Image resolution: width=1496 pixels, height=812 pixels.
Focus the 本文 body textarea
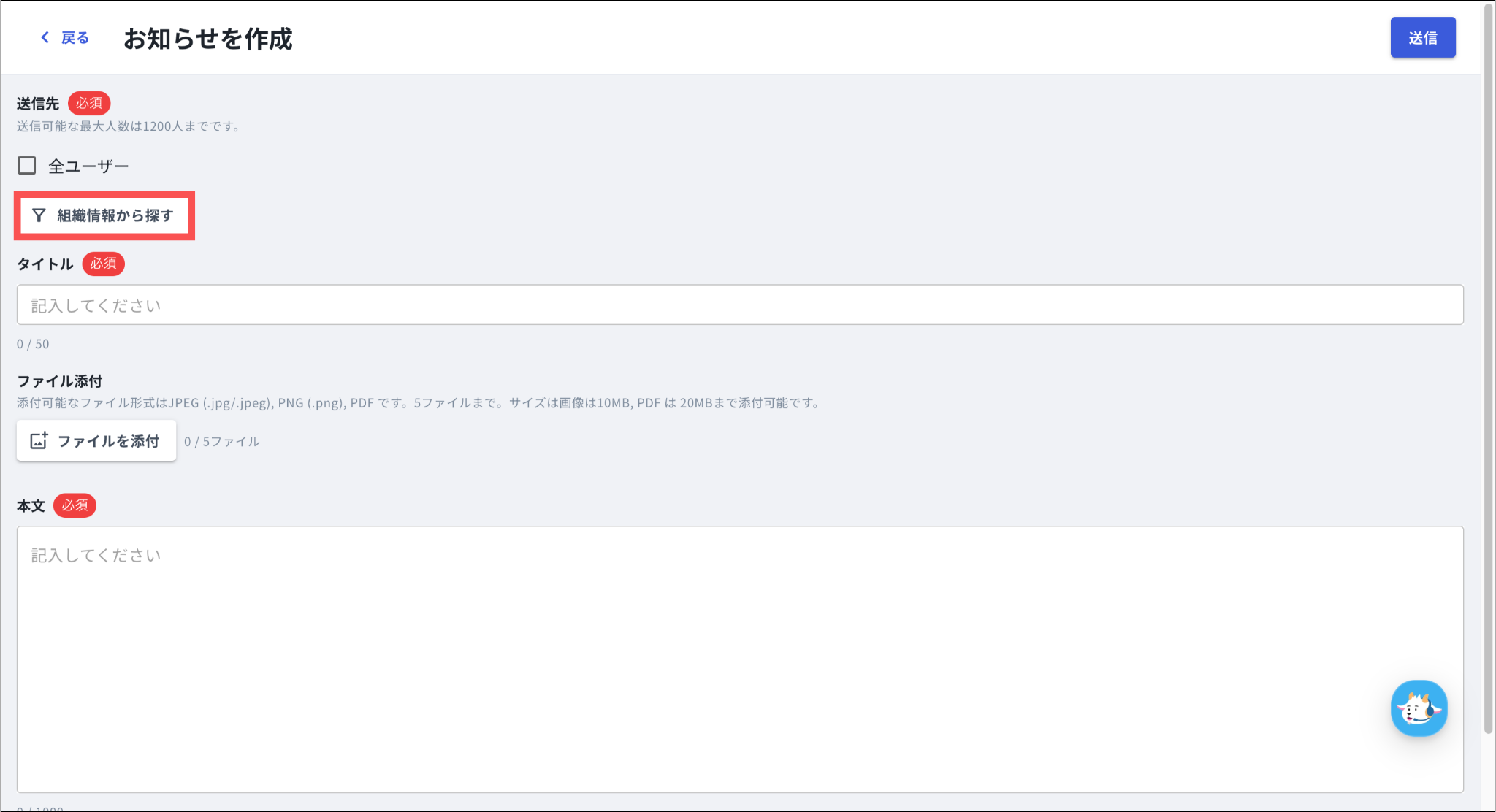740,659
